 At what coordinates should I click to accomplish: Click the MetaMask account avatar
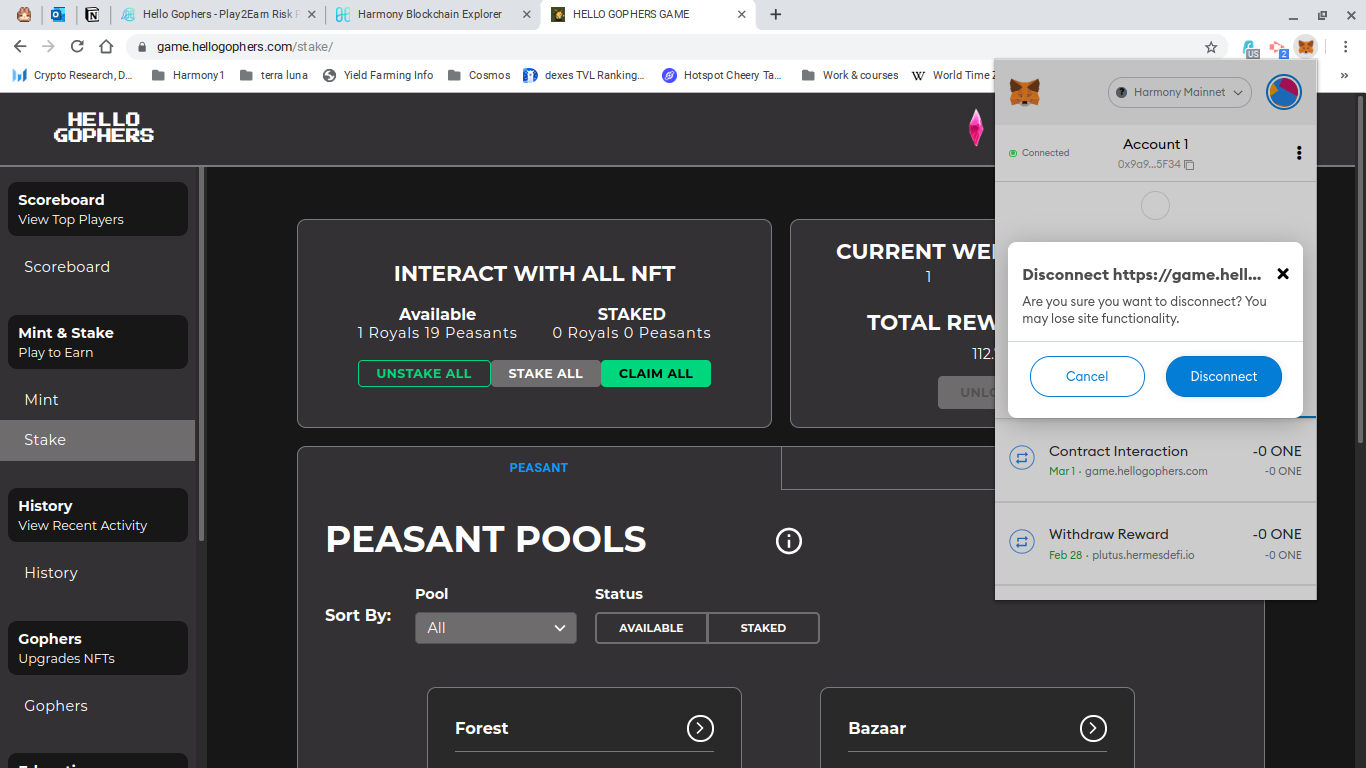point(1284,92)
